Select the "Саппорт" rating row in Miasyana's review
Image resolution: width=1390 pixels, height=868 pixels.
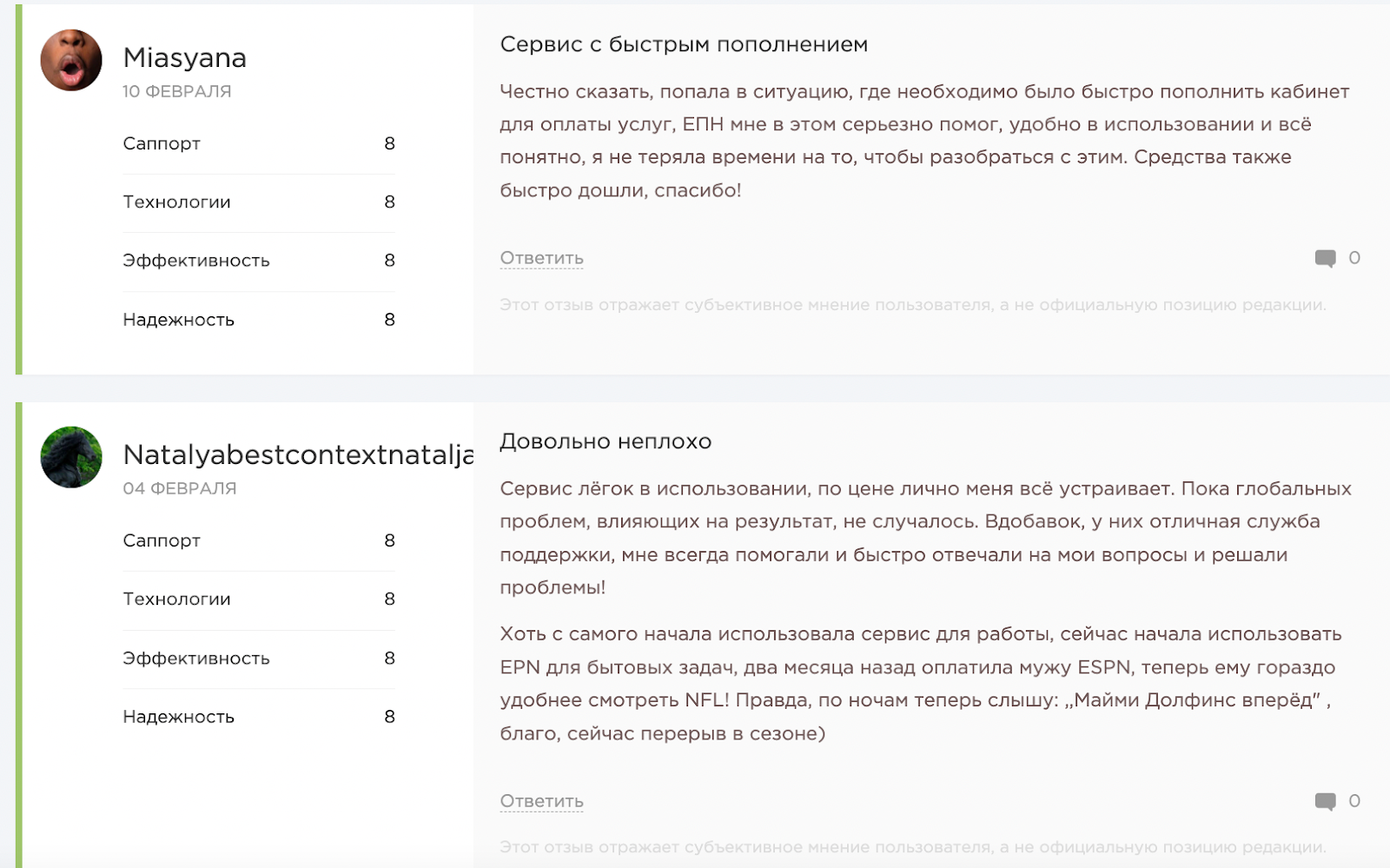point(258,143)
